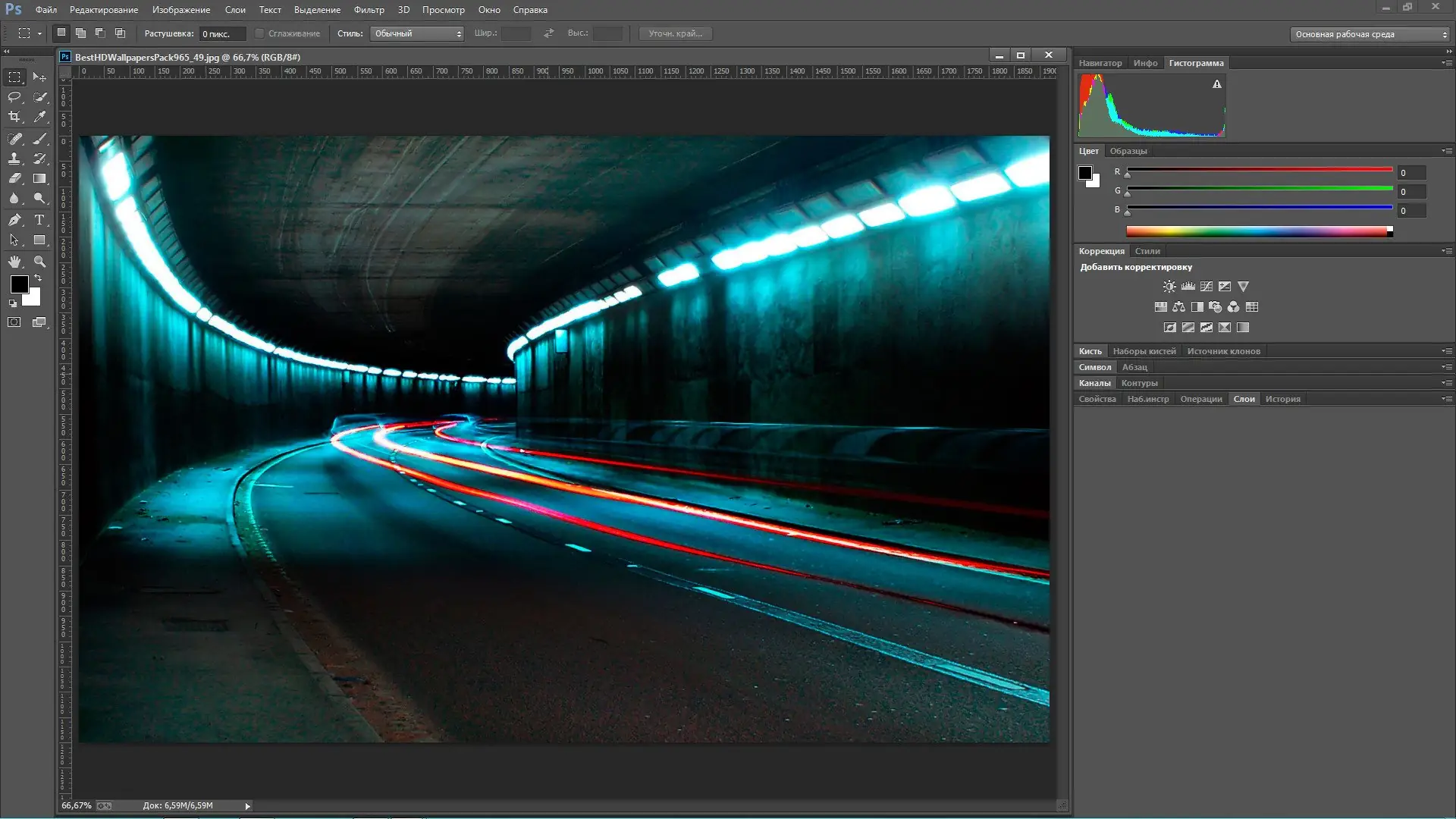Screen dimensions: 1456x819
Task: Select the Zoom magnifier tool
Action: coord(39,262)
